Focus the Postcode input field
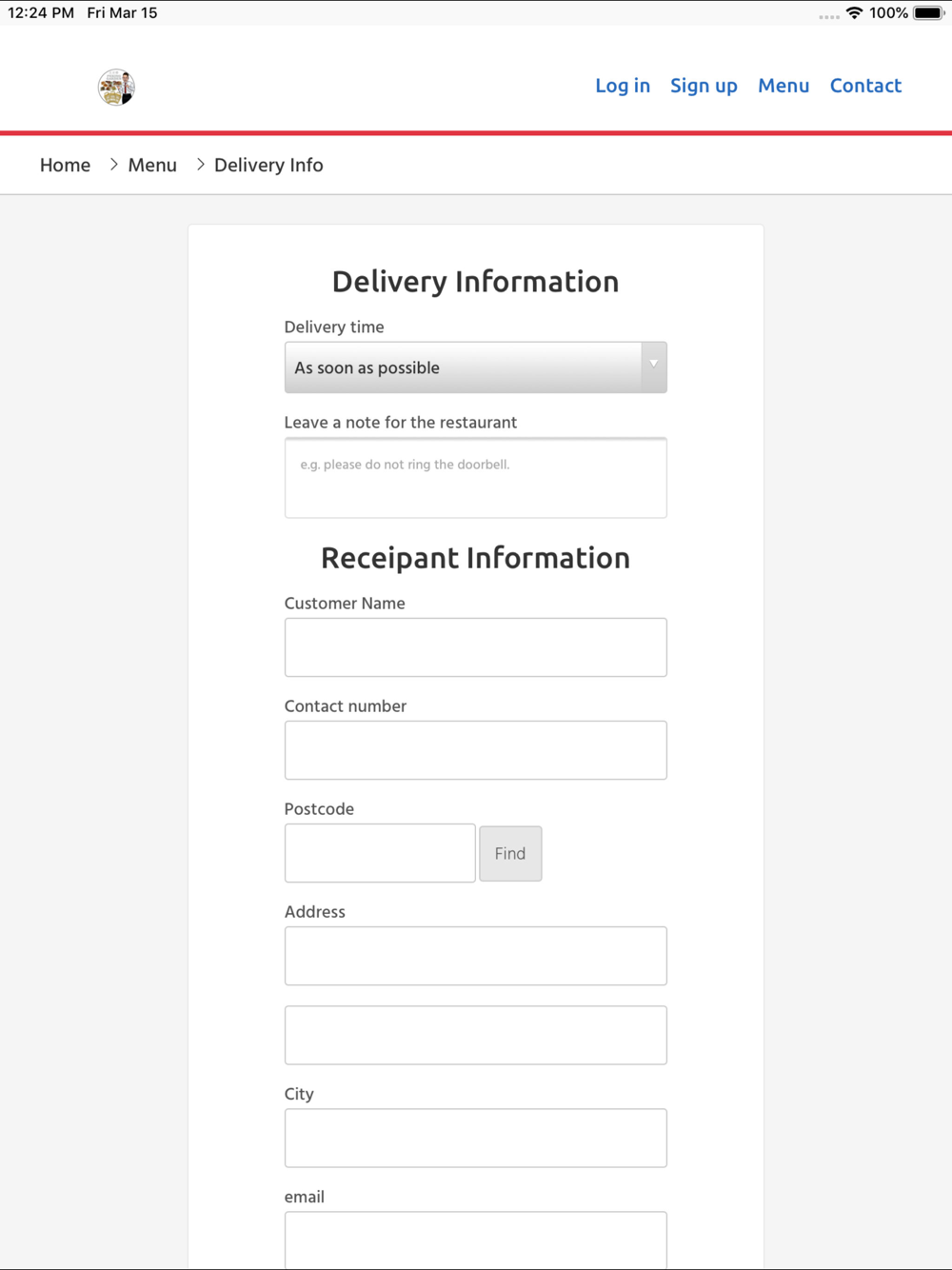952x1270 pixels. pyautogui.click(x=380, y=853)
